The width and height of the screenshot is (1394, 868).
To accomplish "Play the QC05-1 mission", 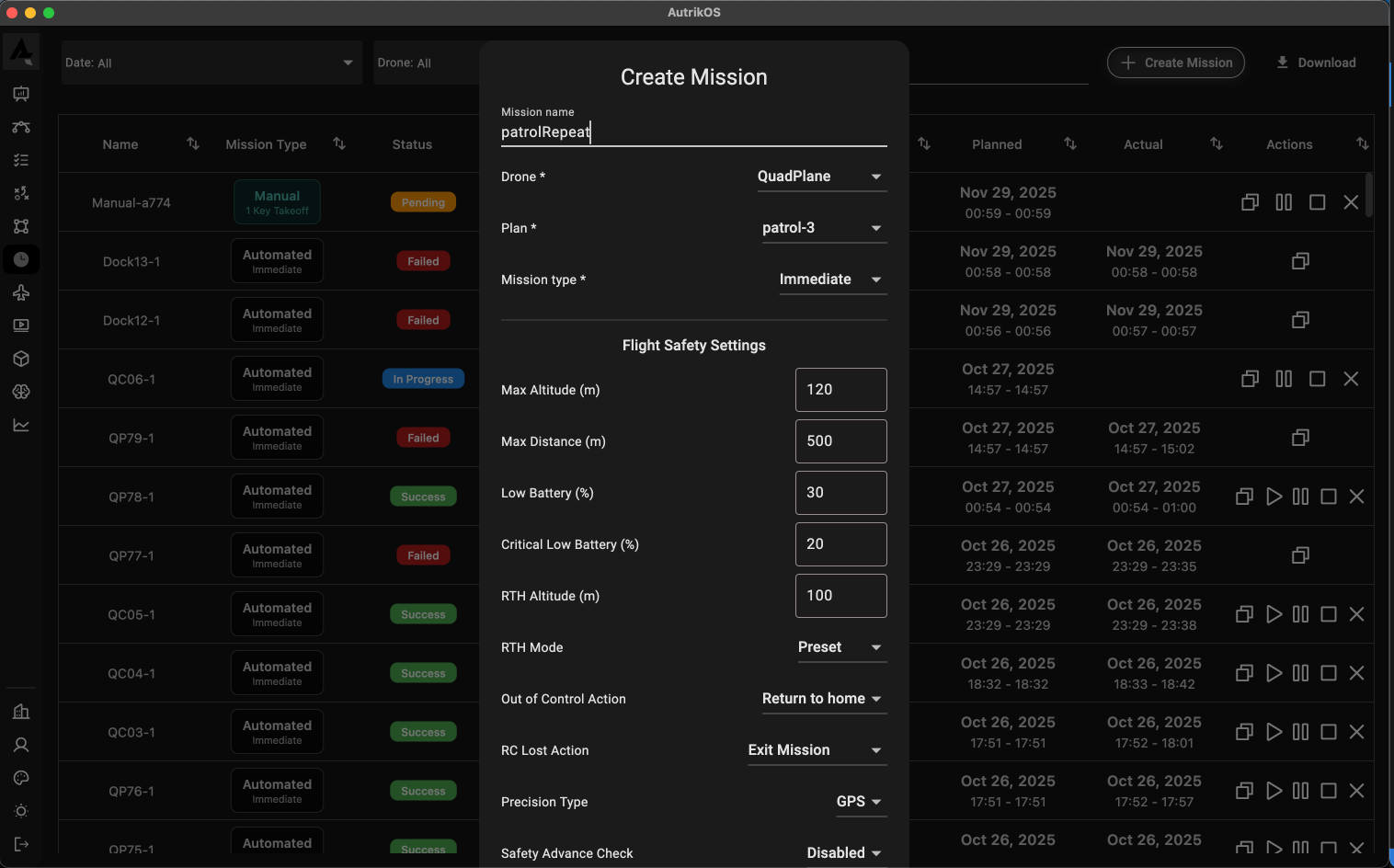I will point(1274,614).
